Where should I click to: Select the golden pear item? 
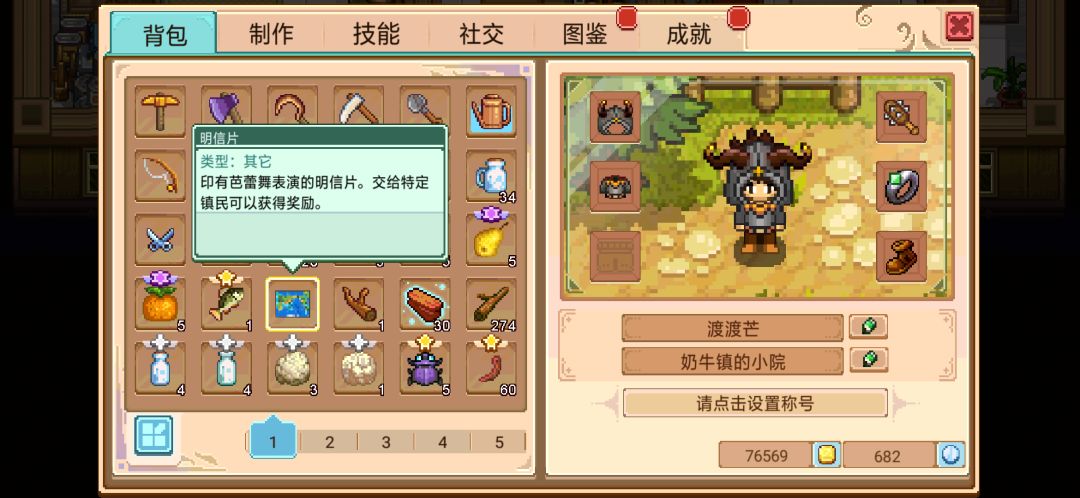[491, 239]
